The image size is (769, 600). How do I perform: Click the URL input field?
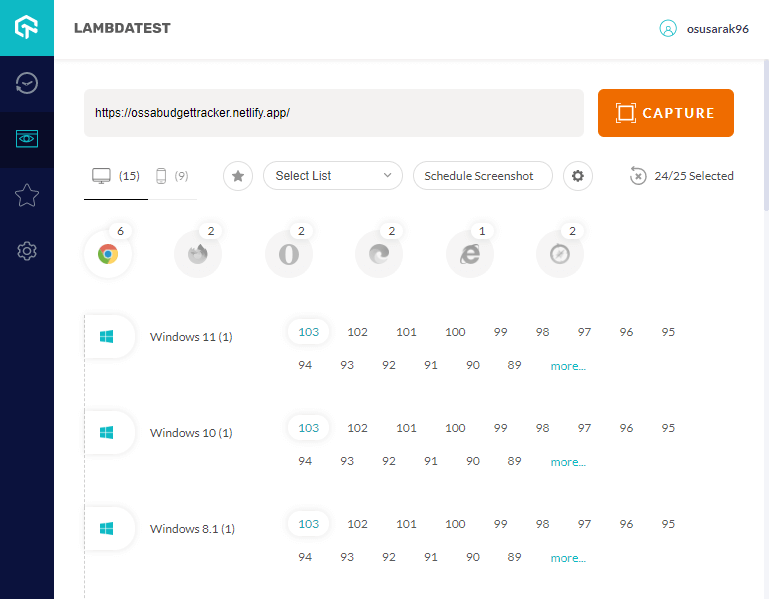334,113
